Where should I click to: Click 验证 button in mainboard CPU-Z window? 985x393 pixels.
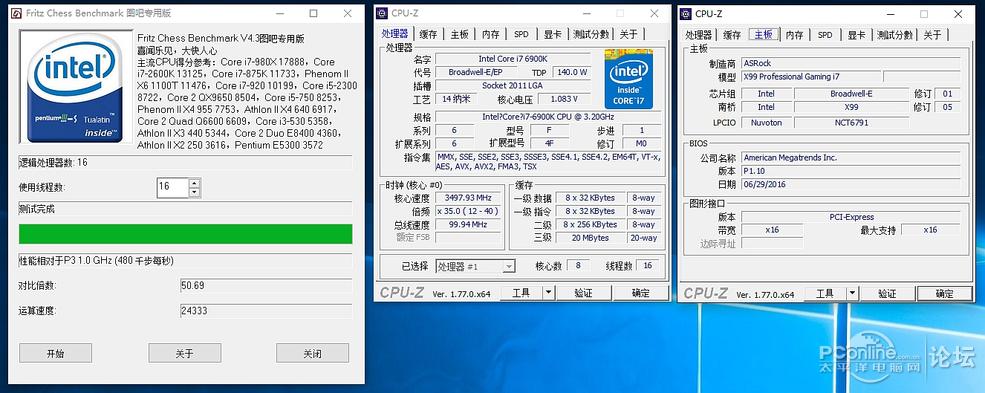point(888,293)
